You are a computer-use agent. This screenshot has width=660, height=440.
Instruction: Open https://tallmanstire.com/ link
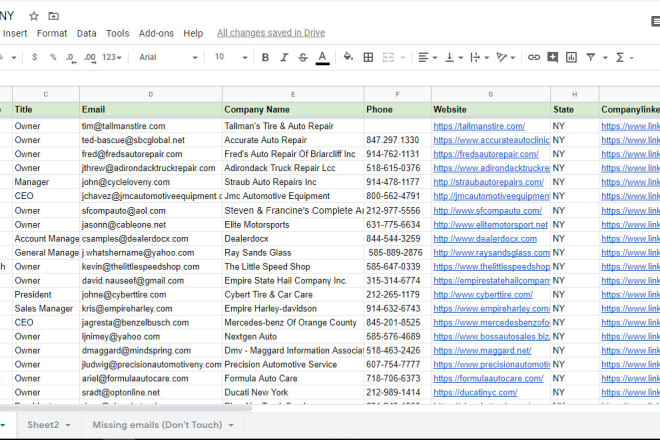tap(479, 126)
